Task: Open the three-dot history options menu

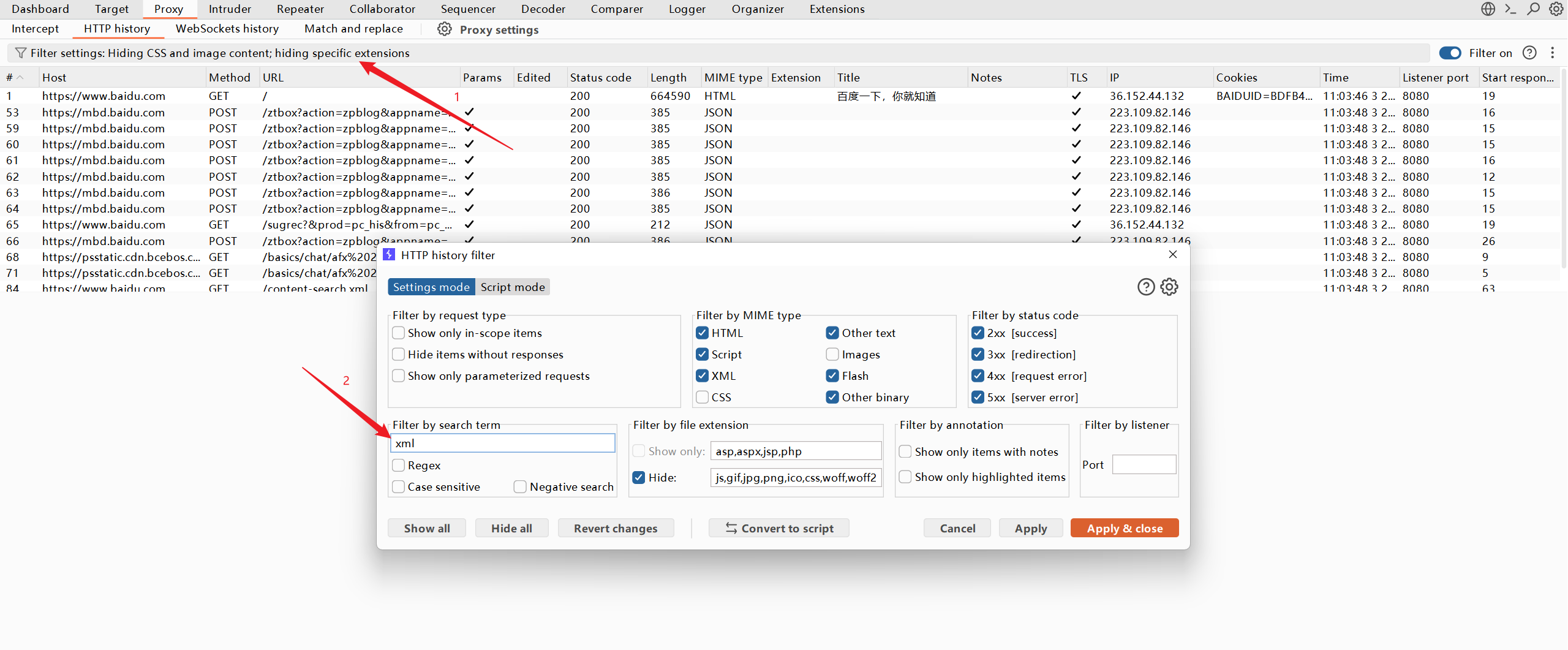Action: coord(1552,53)
